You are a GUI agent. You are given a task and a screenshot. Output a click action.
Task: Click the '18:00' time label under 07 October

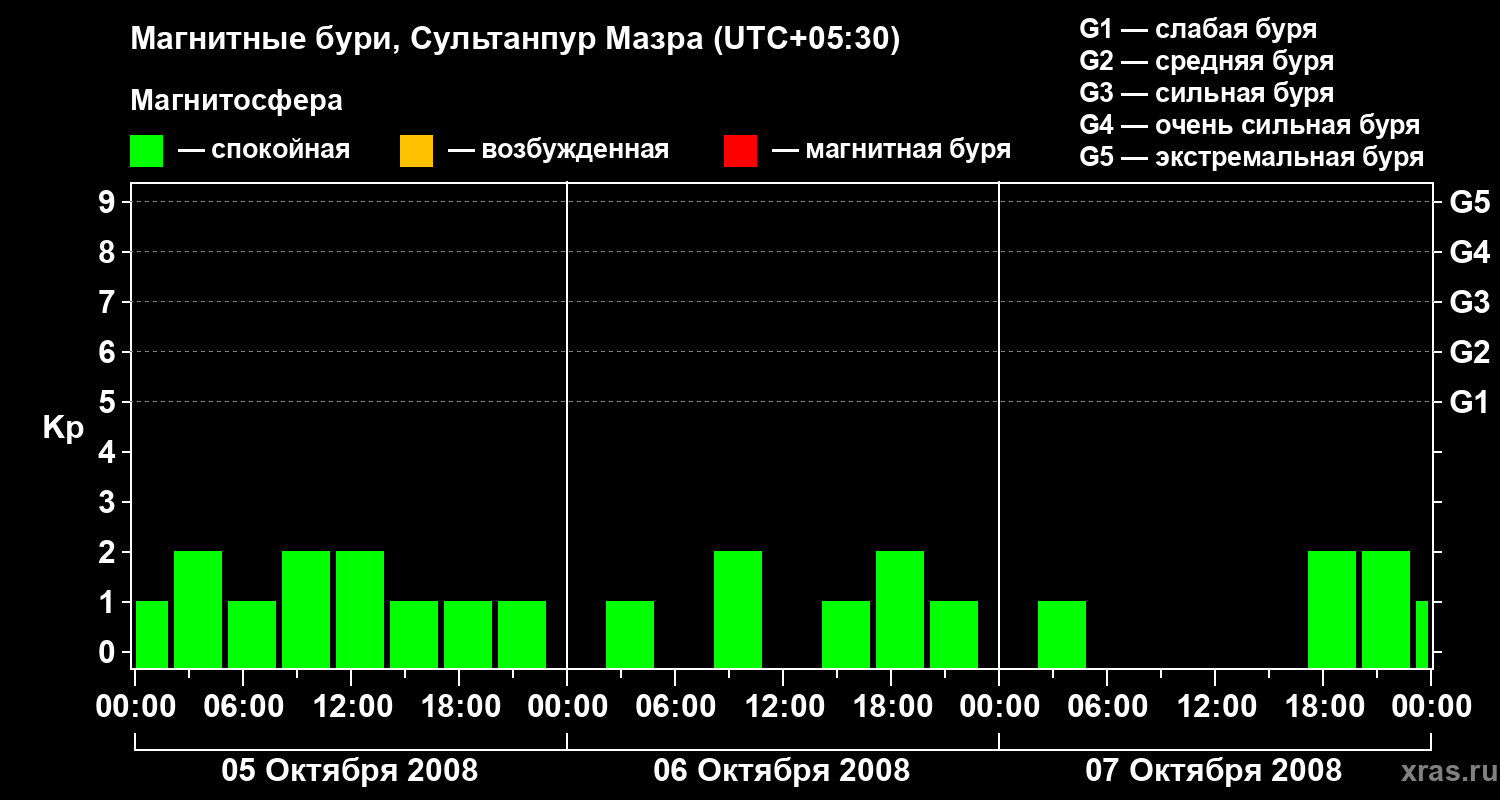click(x=1323, y=707)
